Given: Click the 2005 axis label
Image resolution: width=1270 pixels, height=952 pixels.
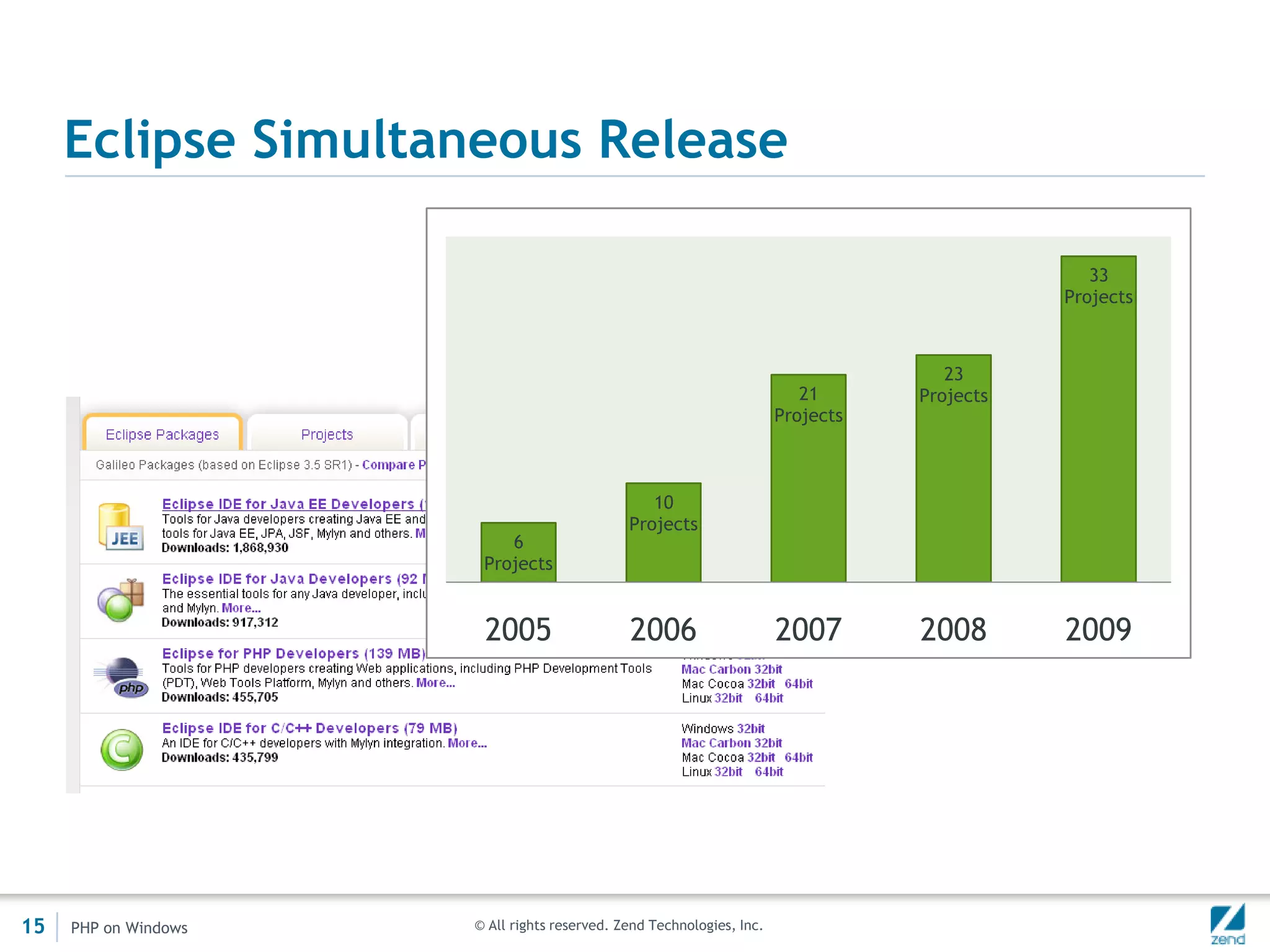Looking at the screenshot, I should (x=518, y=630).
